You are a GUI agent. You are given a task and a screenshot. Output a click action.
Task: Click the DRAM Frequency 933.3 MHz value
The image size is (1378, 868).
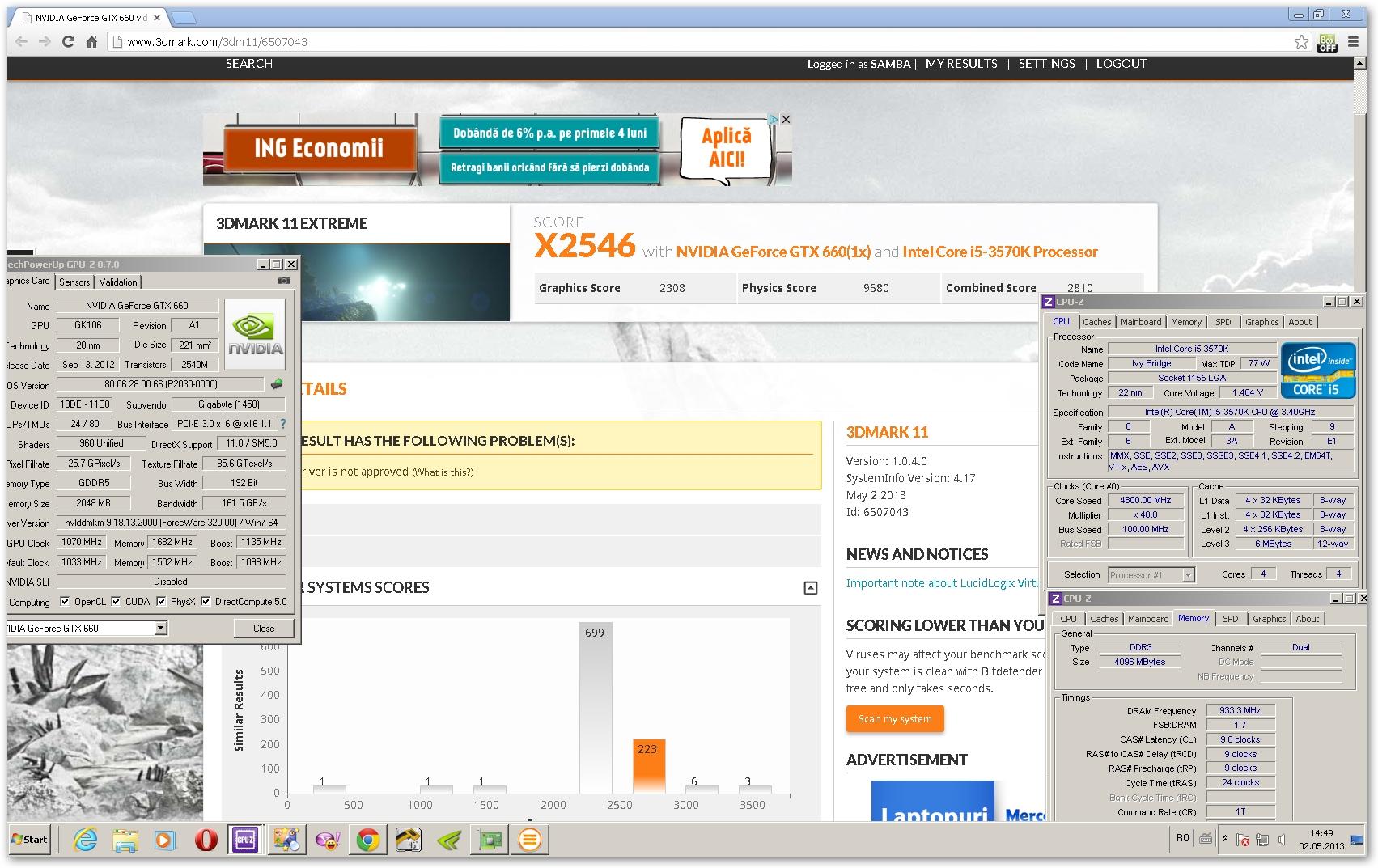[x=1240, y=710]
